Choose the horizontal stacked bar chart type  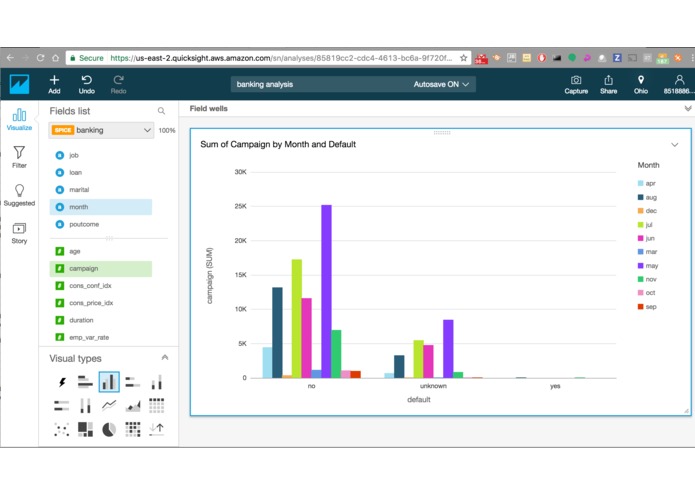click(x=133, y=382)
